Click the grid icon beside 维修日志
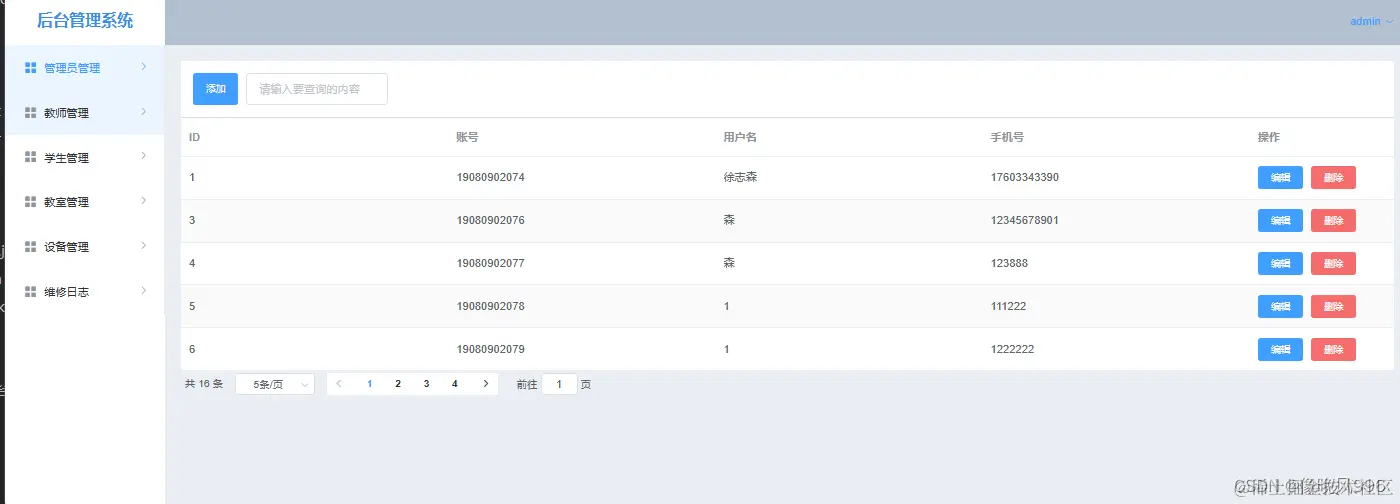The image size is (1400, 504). pyautogui.click(x=31, y=291)
